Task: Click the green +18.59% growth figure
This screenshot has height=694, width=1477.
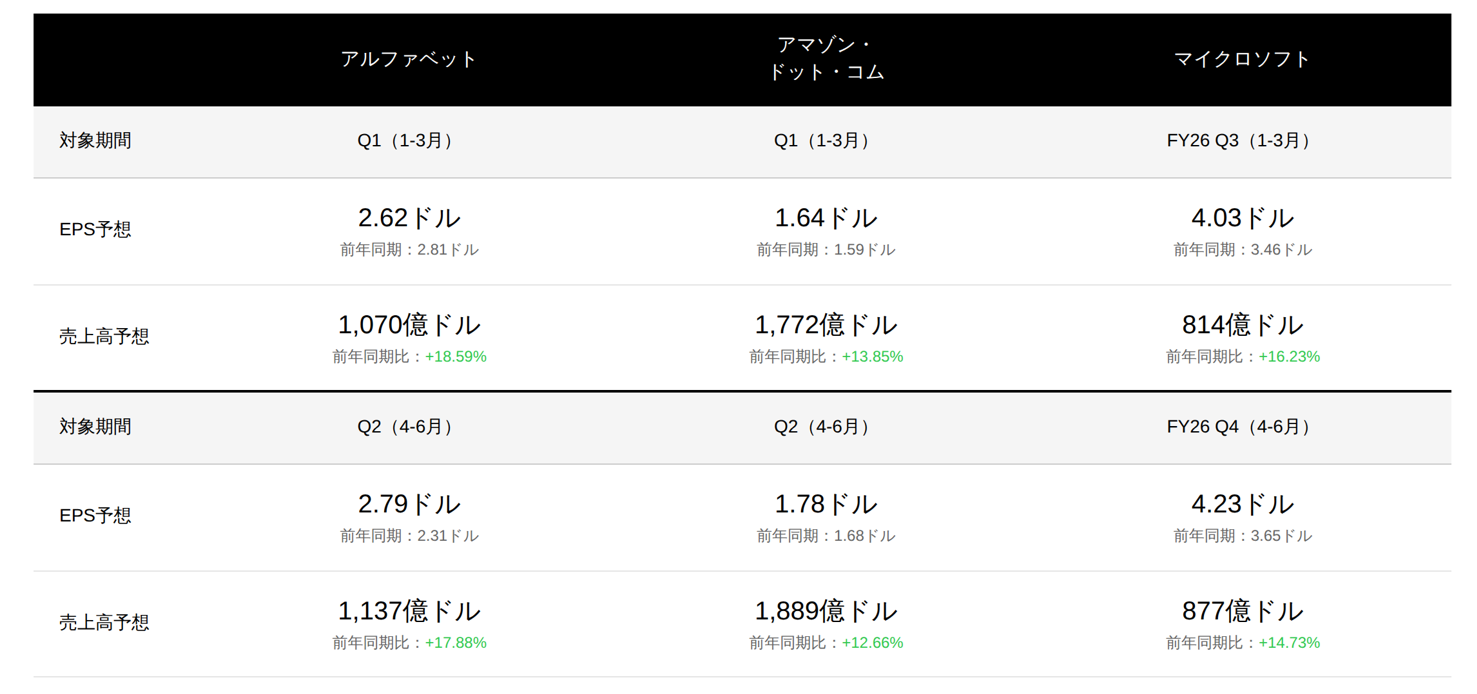Action: coord(456,357)
